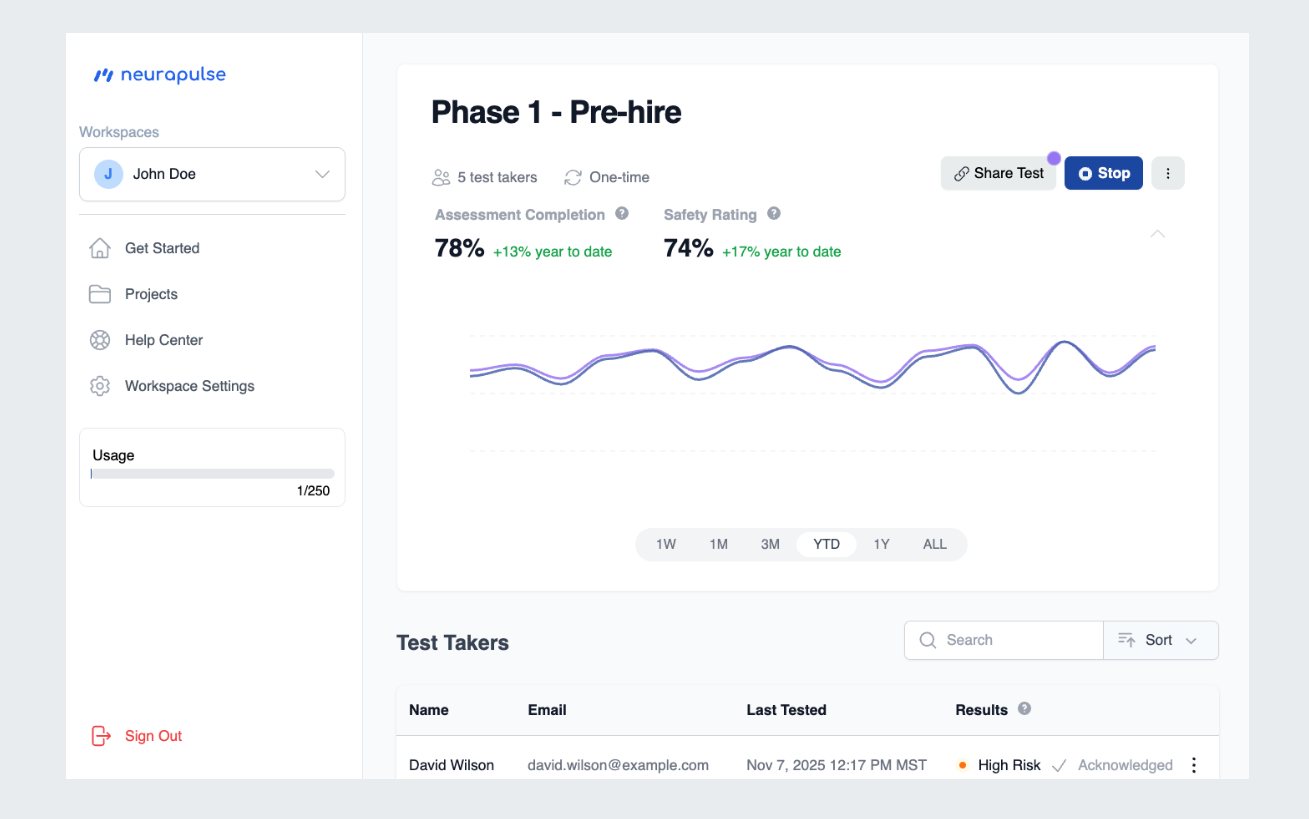
Task: Select the 1Y time range
Action: (x=881, y=544)
